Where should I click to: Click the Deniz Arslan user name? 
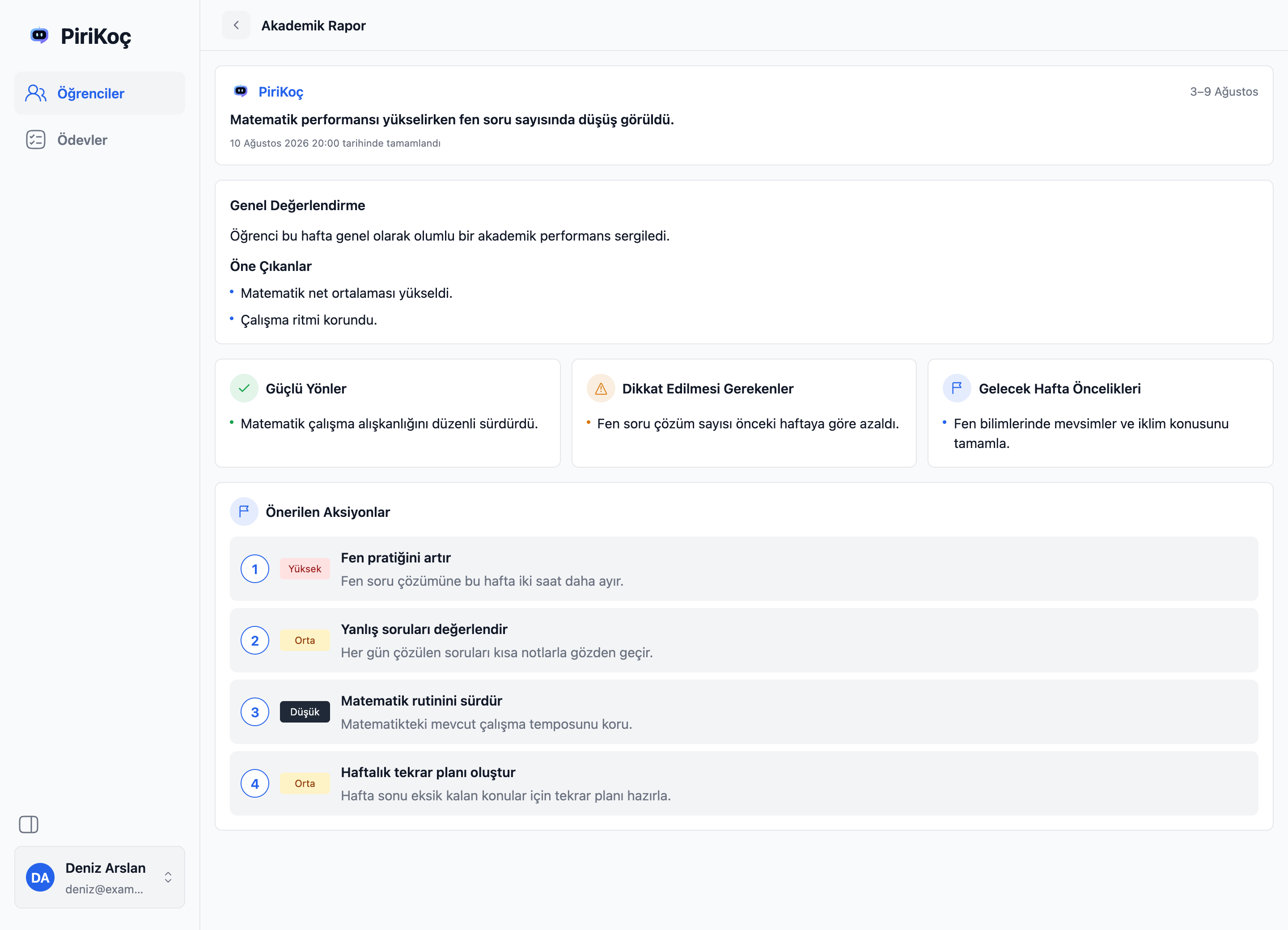point(106,867)
